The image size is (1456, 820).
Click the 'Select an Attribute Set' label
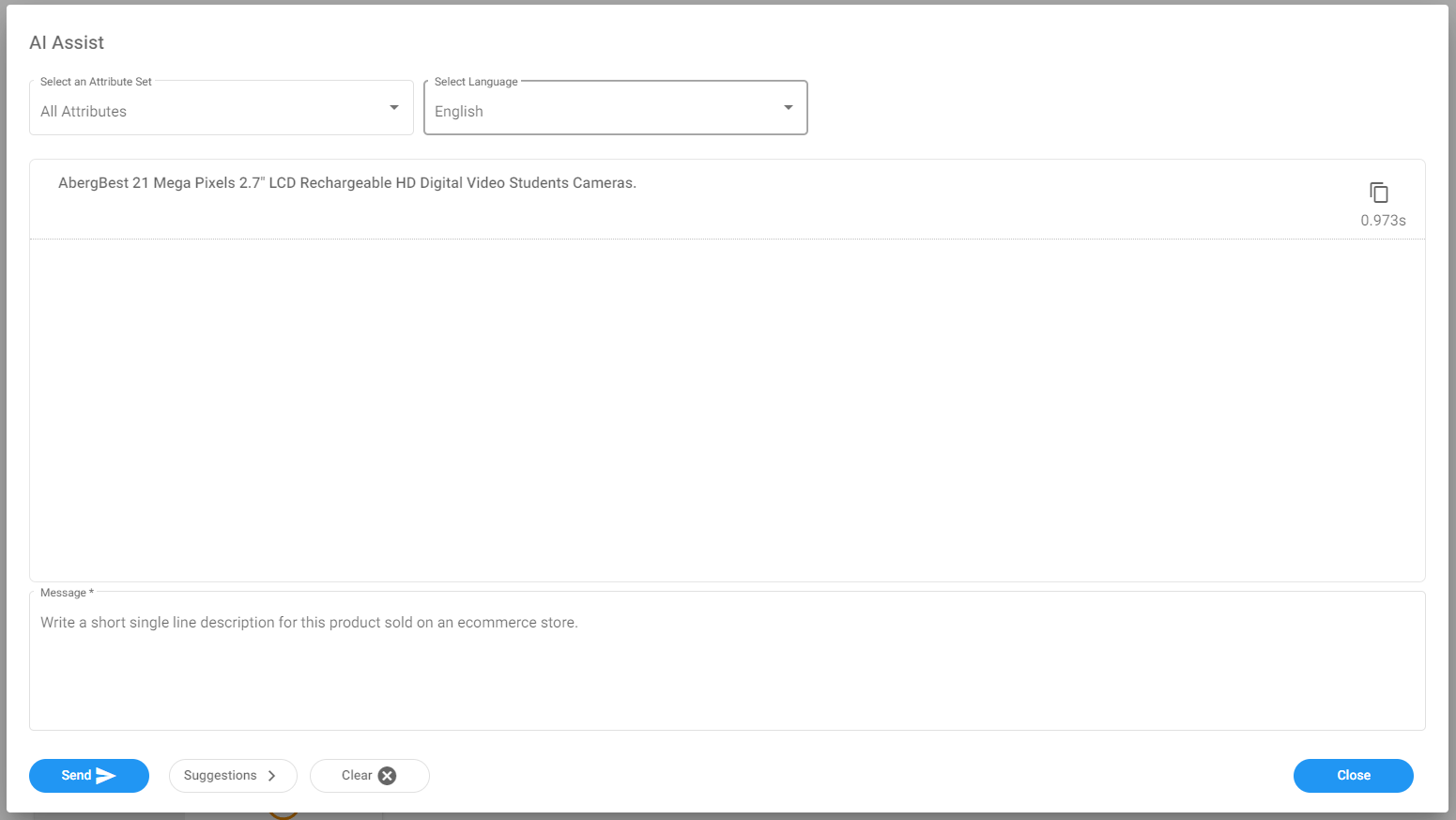pyautogui.click(x=96, y=82)
